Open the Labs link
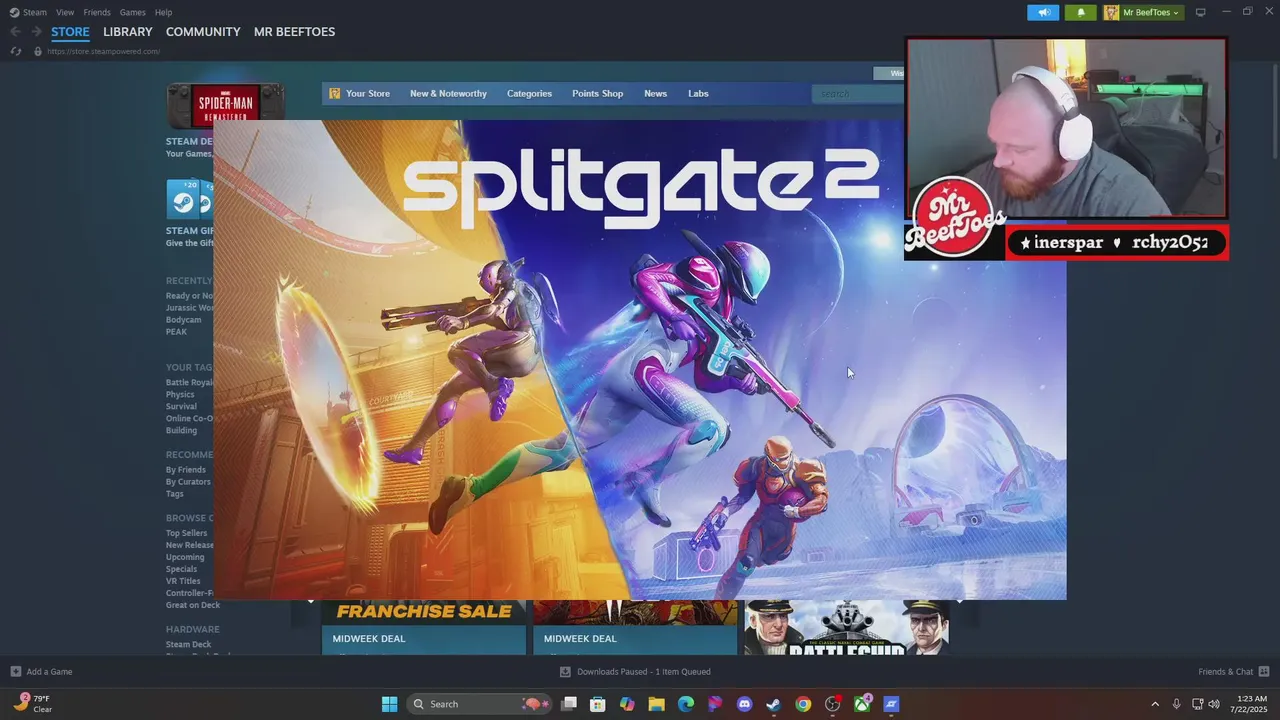The height and width of the screenshot is (720, 1280). click(x=698, y=93)
